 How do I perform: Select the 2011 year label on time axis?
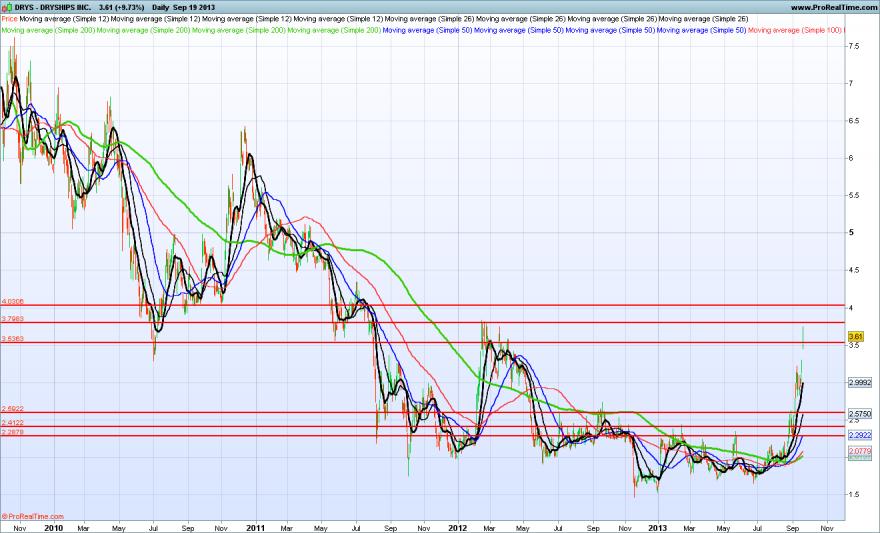[x=255, y=528]
